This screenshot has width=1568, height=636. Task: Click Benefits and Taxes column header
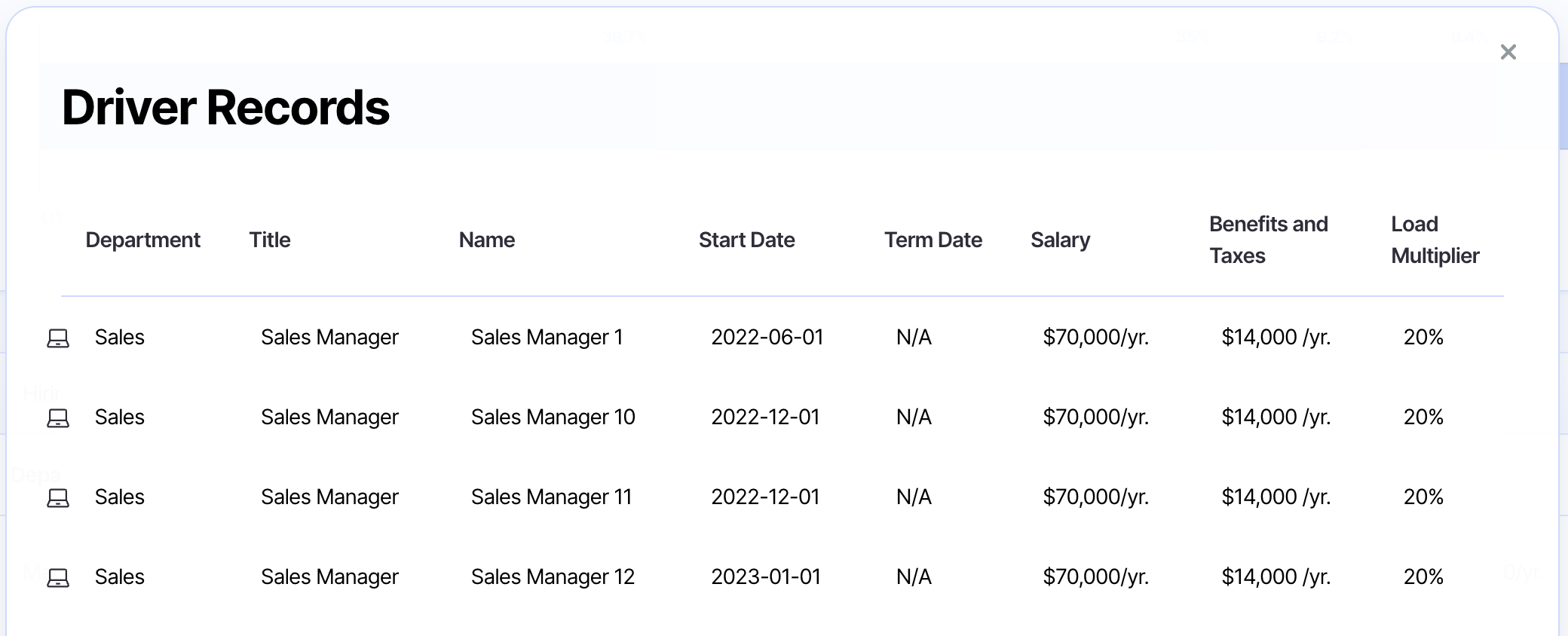(x=1268, y=240)
